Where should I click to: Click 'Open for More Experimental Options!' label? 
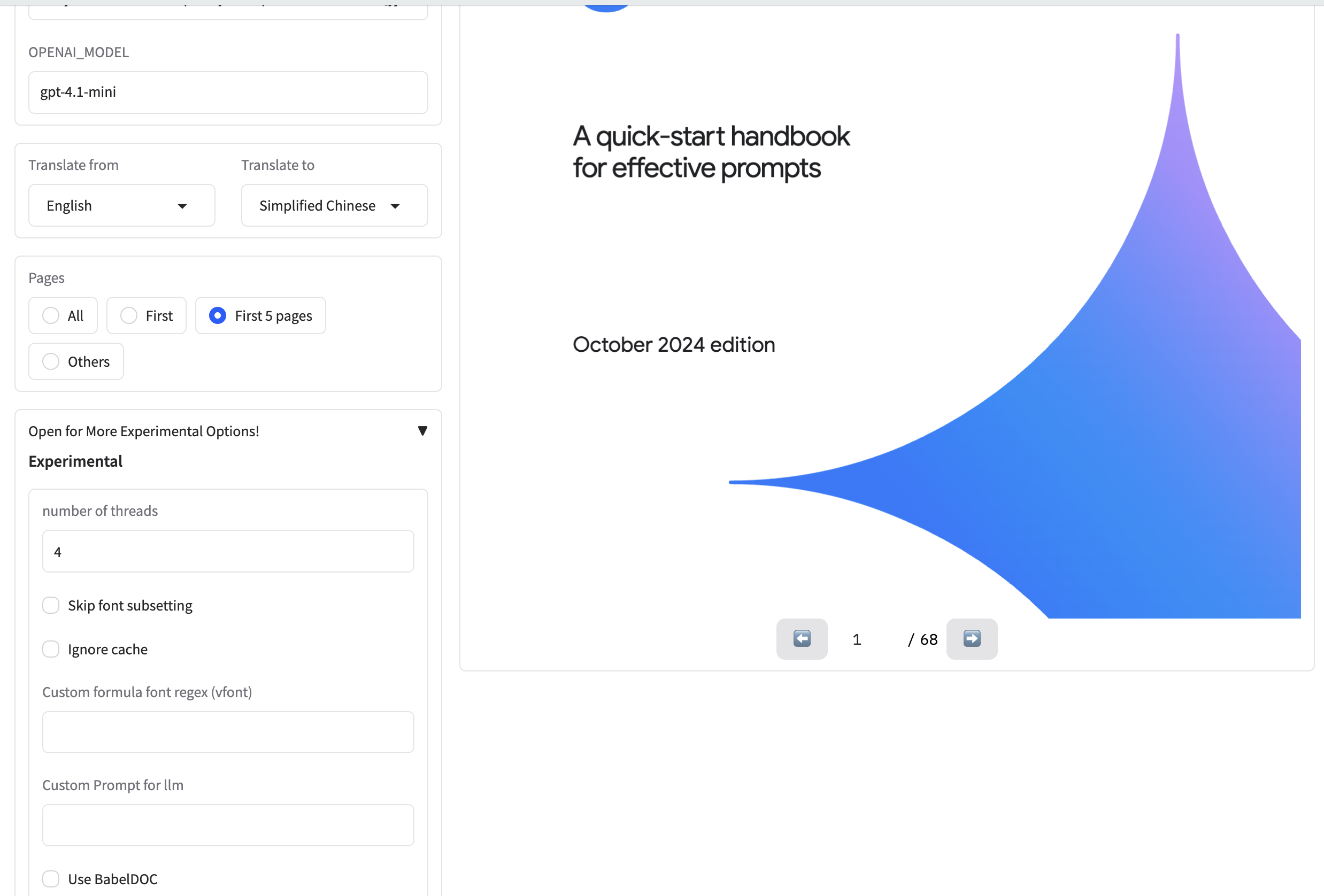click(x=144, y=431)
